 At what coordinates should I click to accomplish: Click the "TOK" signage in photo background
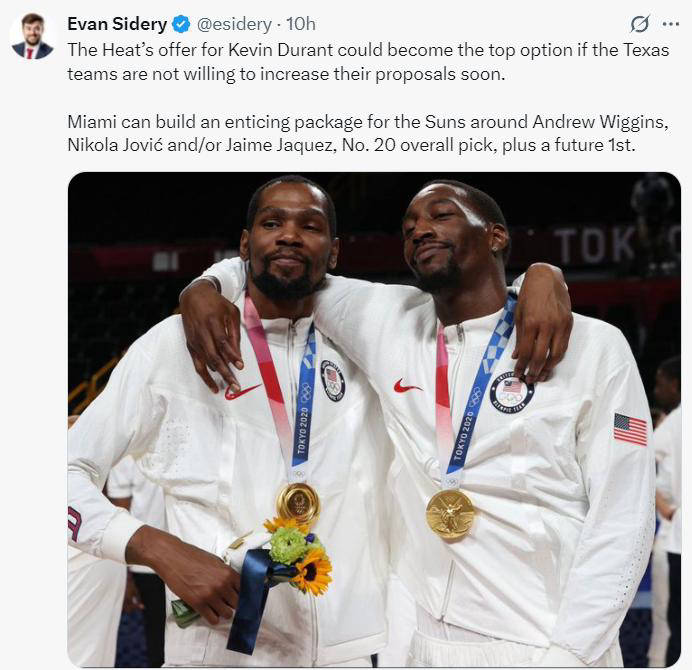594,245
